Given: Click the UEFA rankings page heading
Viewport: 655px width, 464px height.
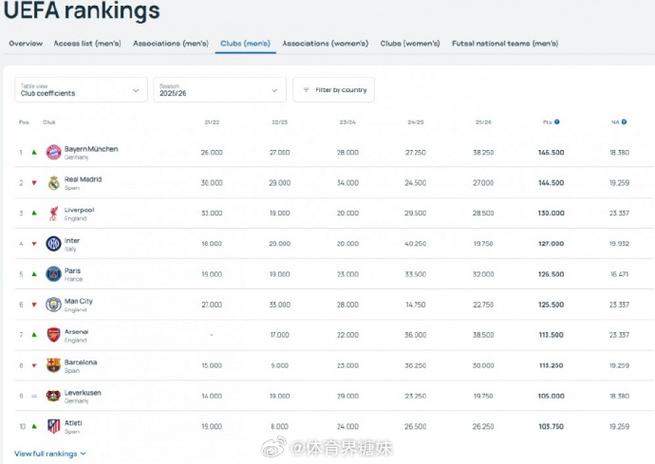Looking at the screenshot, I should [x=81, y=10].
